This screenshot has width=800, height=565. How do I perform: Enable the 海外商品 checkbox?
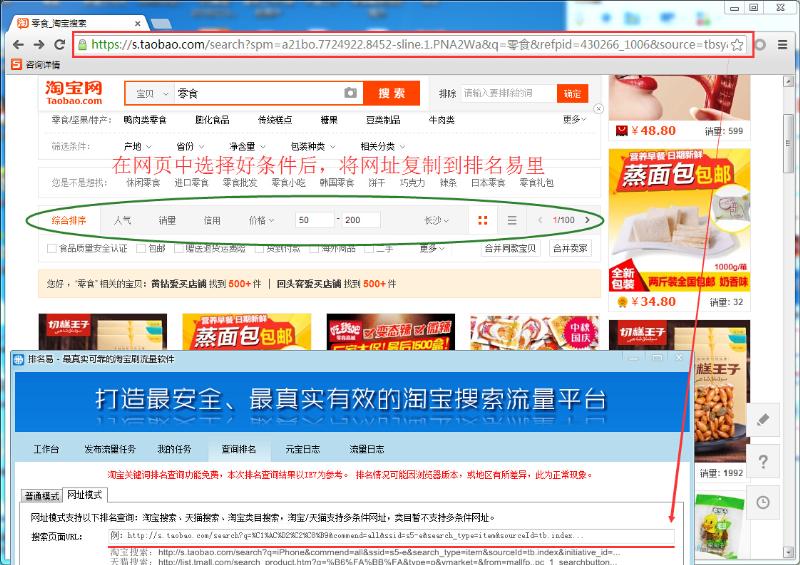314,249
